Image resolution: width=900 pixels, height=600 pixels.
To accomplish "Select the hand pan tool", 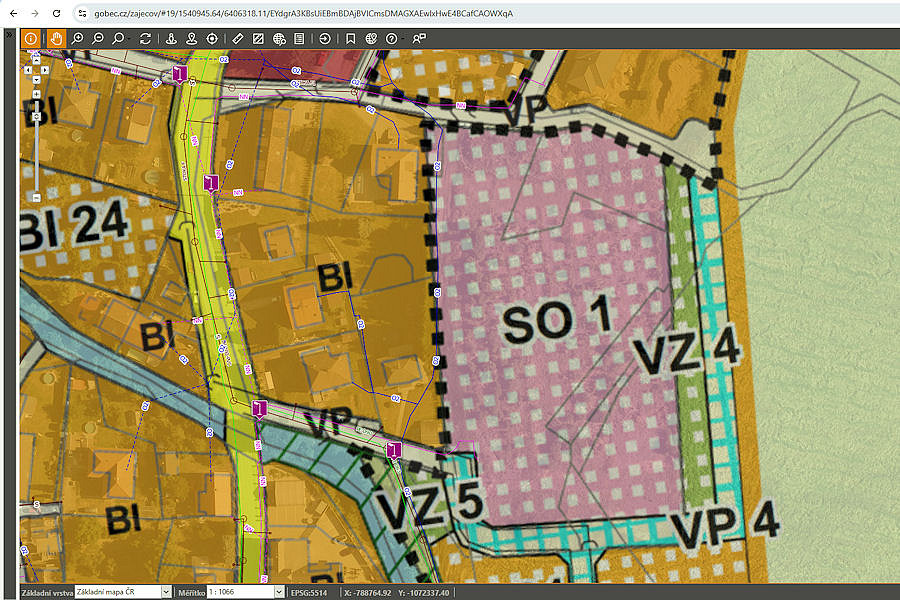I will 56,38.
